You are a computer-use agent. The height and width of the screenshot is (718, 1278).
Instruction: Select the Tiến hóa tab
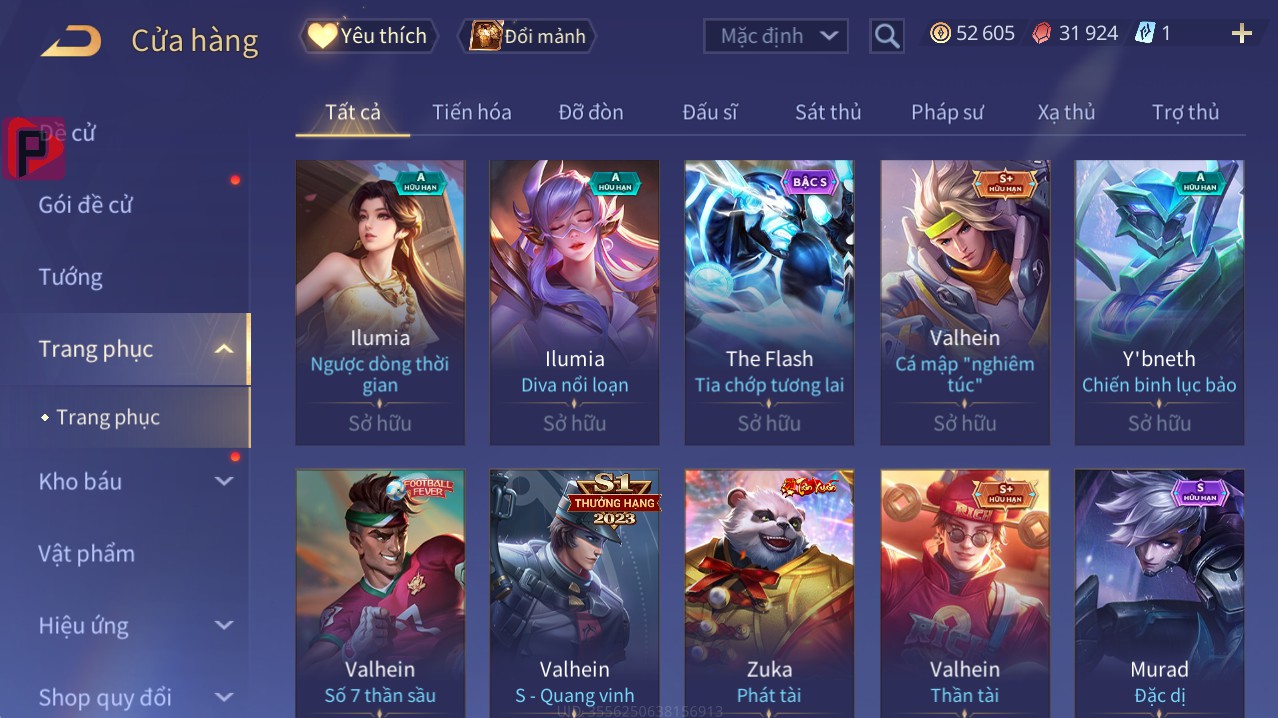472,112
